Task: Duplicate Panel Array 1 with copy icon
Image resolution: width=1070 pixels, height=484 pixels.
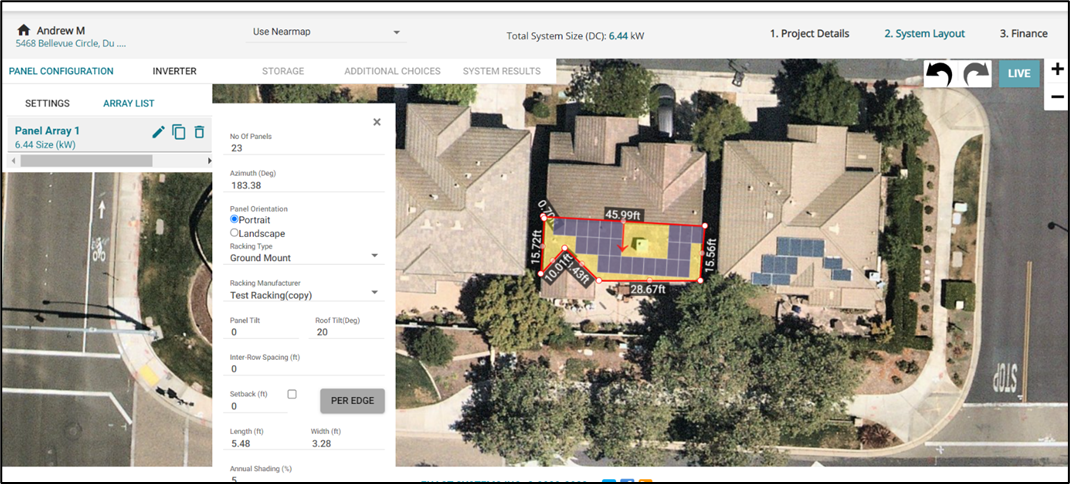Action: (x=179, y=132)
